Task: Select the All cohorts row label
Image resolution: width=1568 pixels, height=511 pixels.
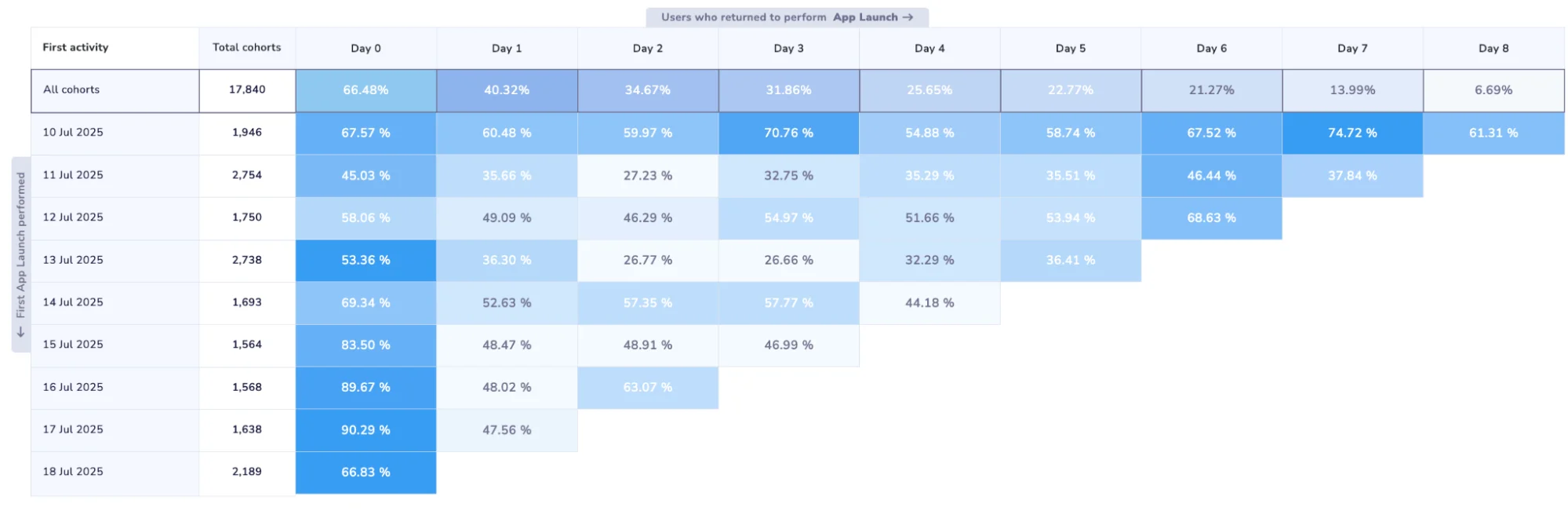Action: [x=71, y=90]
